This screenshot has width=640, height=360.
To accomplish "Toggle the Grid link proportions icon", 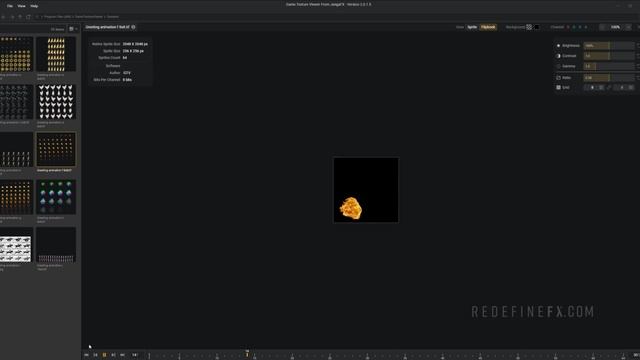I will 609,87.
